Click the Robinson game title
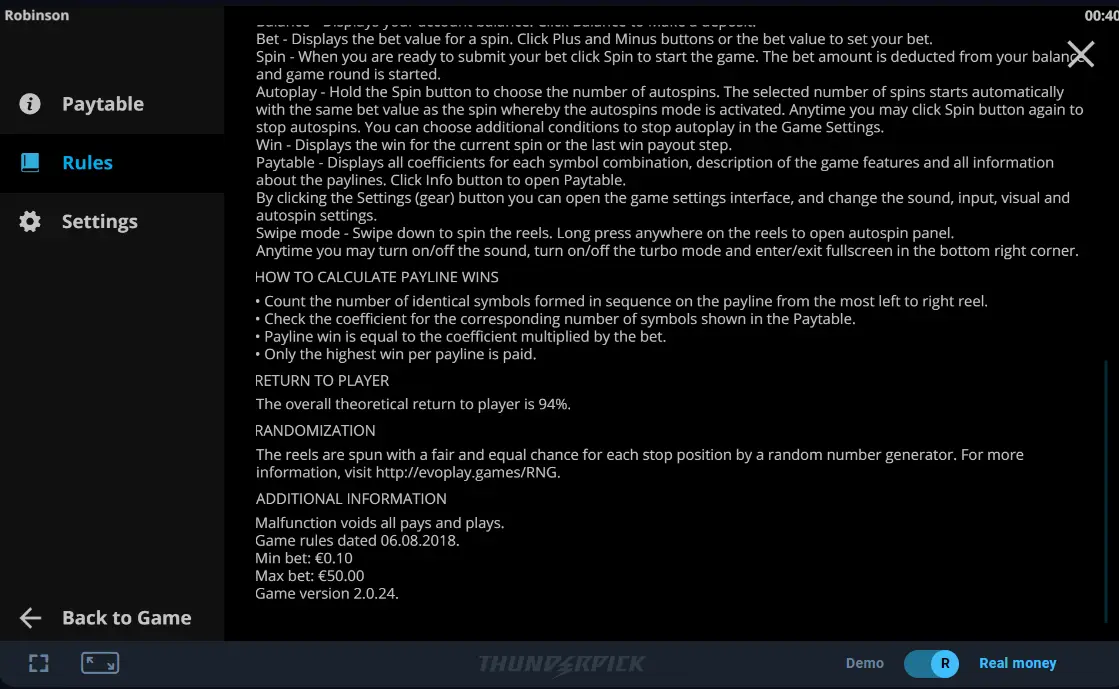Screen dimensions: 1119x689 [36, 15]
